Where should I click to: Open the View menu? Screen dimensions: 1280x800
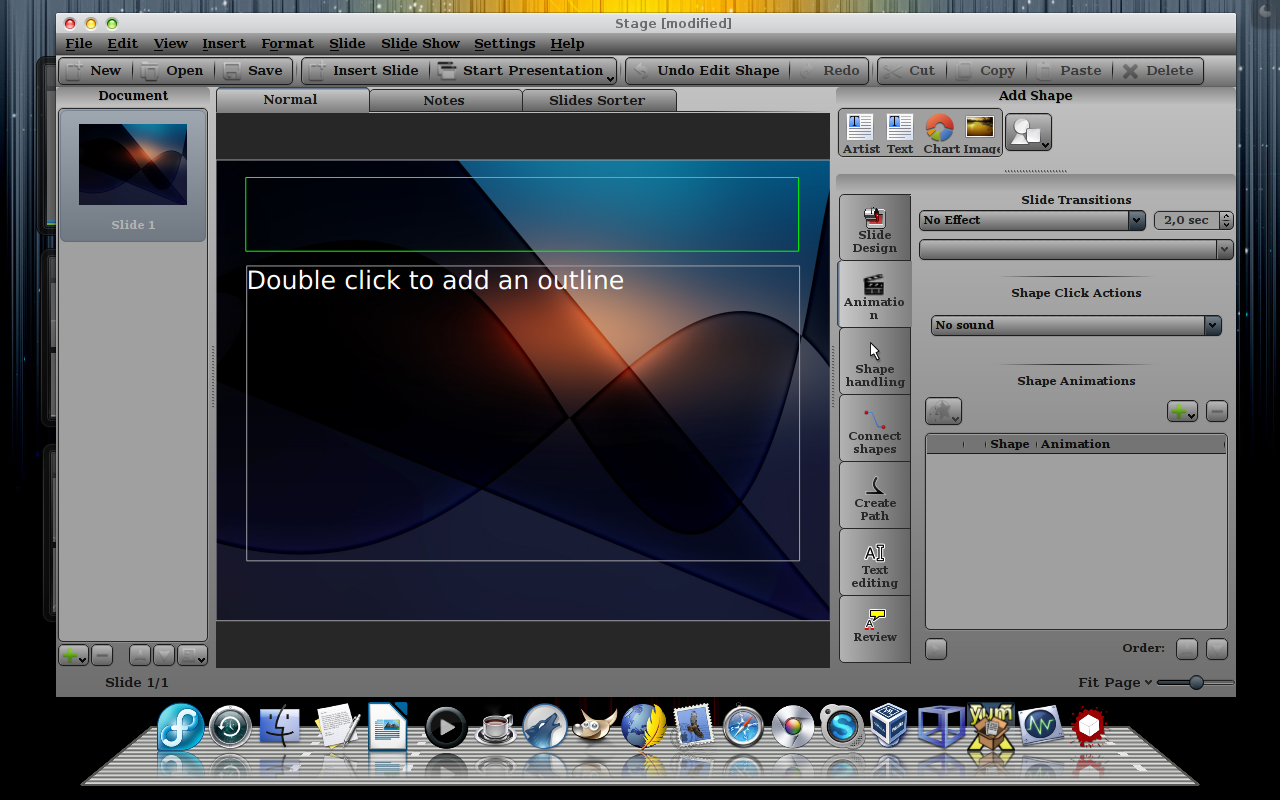(x=171, y=44)
